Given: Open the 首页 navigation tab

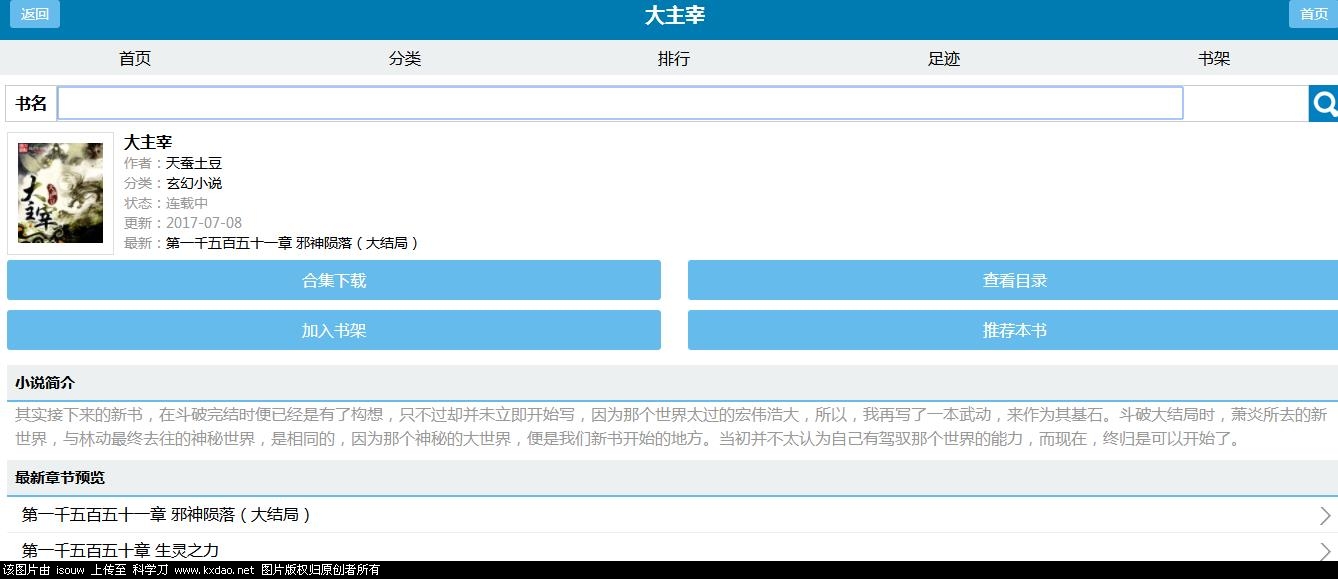Looking at the screenshot, I should tap(135, 58).
